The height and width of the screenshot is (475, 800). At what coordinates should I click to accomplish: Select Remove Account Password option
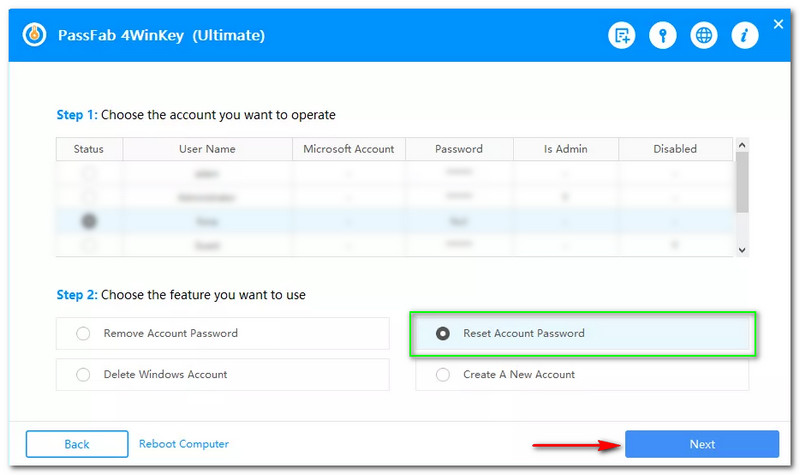(83, 333)
